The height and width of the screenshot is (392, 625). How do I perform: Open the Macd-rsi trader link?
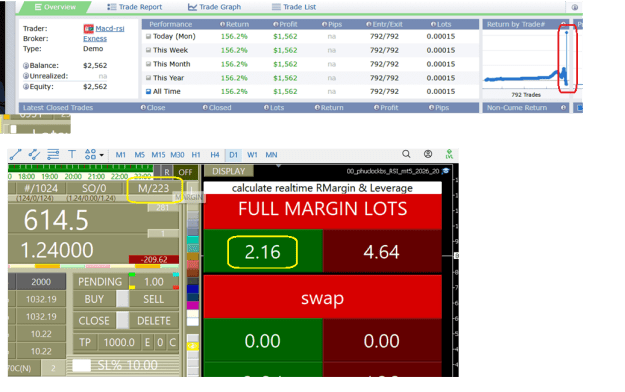pyautogui.click(x=110, y=28)
